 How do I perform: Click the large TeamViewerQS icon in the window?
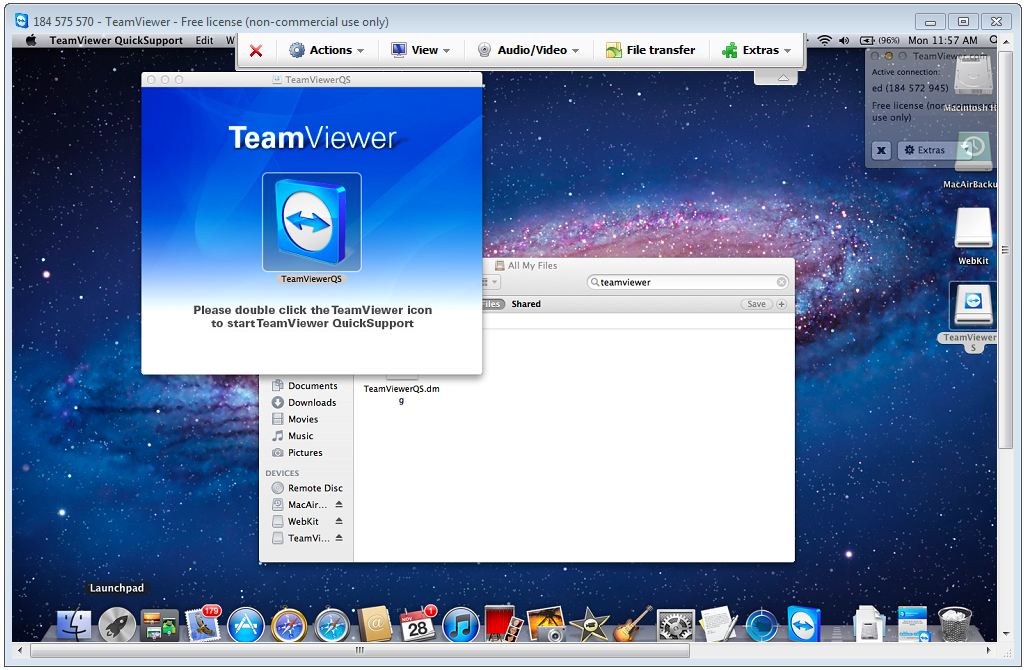point(312,222)
